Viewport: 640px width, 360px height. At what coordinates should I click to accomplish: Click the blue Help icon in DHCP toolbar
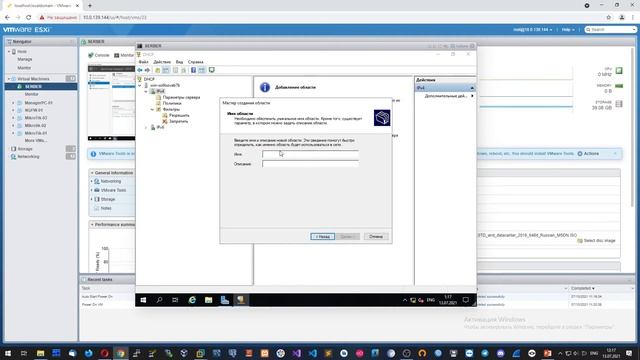point(193,70)
